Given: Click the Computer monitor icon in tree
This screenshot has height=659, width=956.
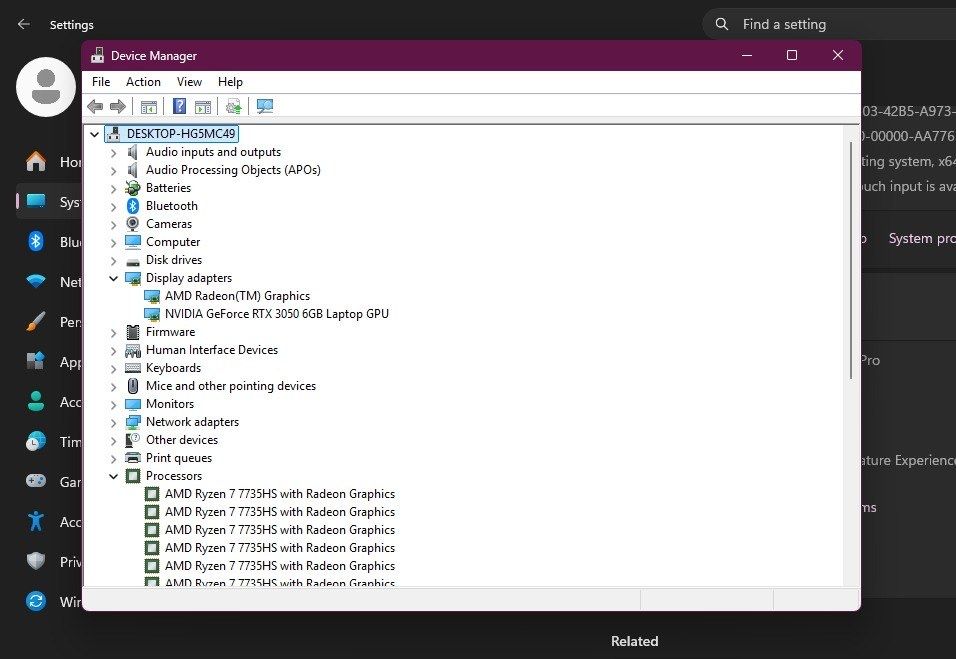Looking at the screenshot, I should (x=132, y=242).
